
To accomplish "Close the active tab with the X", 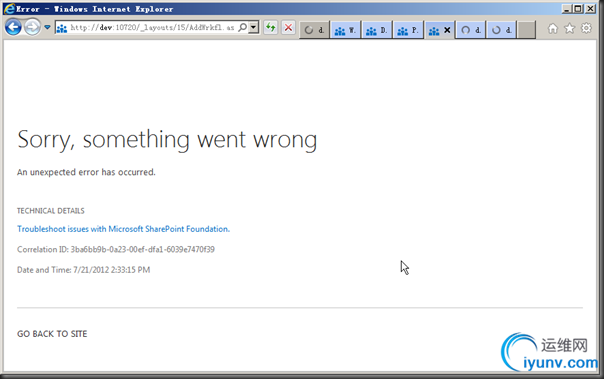I will (447, 30).
